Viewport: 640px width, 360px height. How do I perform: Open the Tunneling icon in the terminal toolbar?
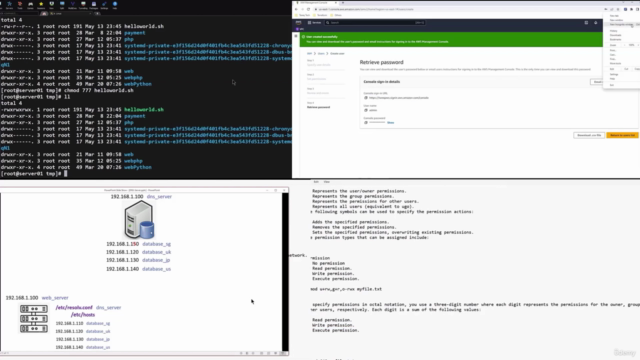point(83,5)
